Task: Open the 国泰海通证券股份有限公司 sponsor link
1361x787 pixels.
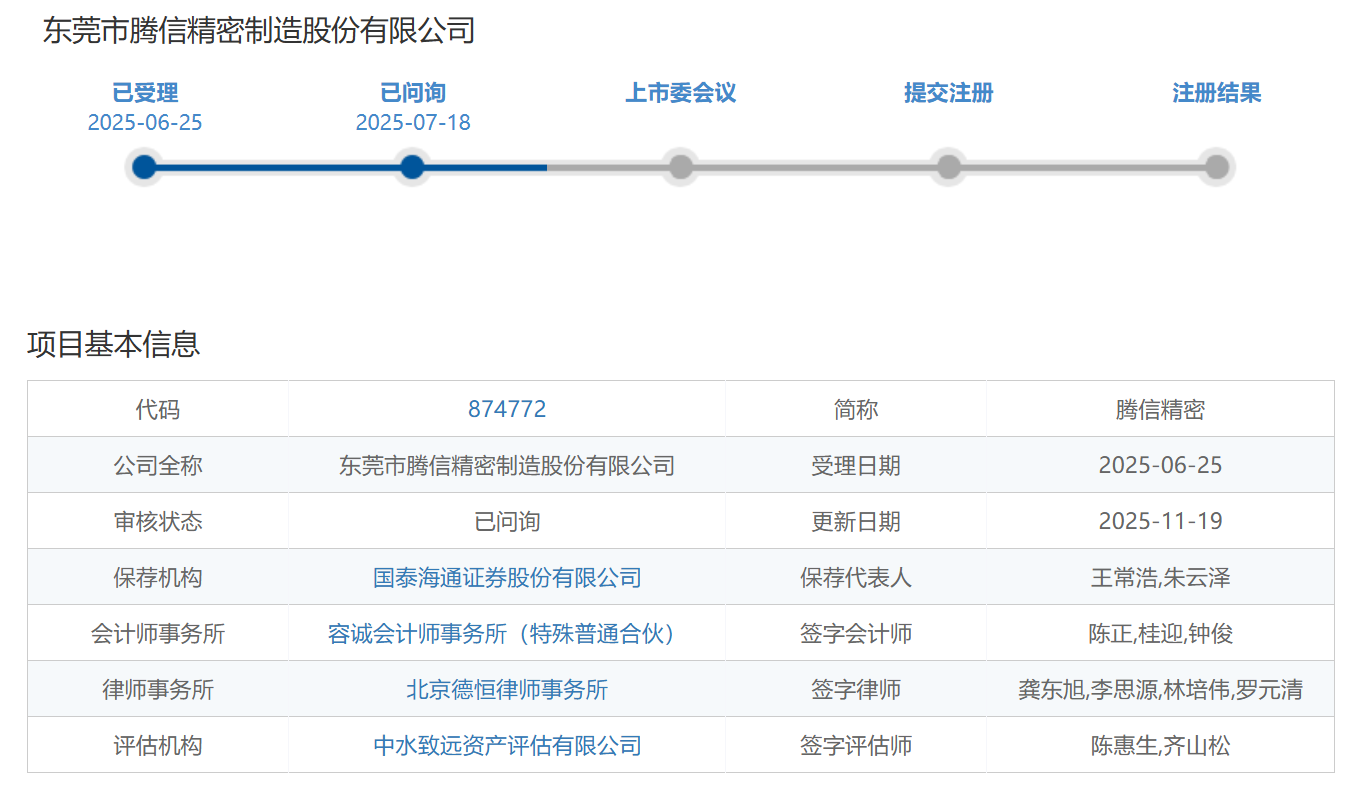Action: [x=507, y=577]
